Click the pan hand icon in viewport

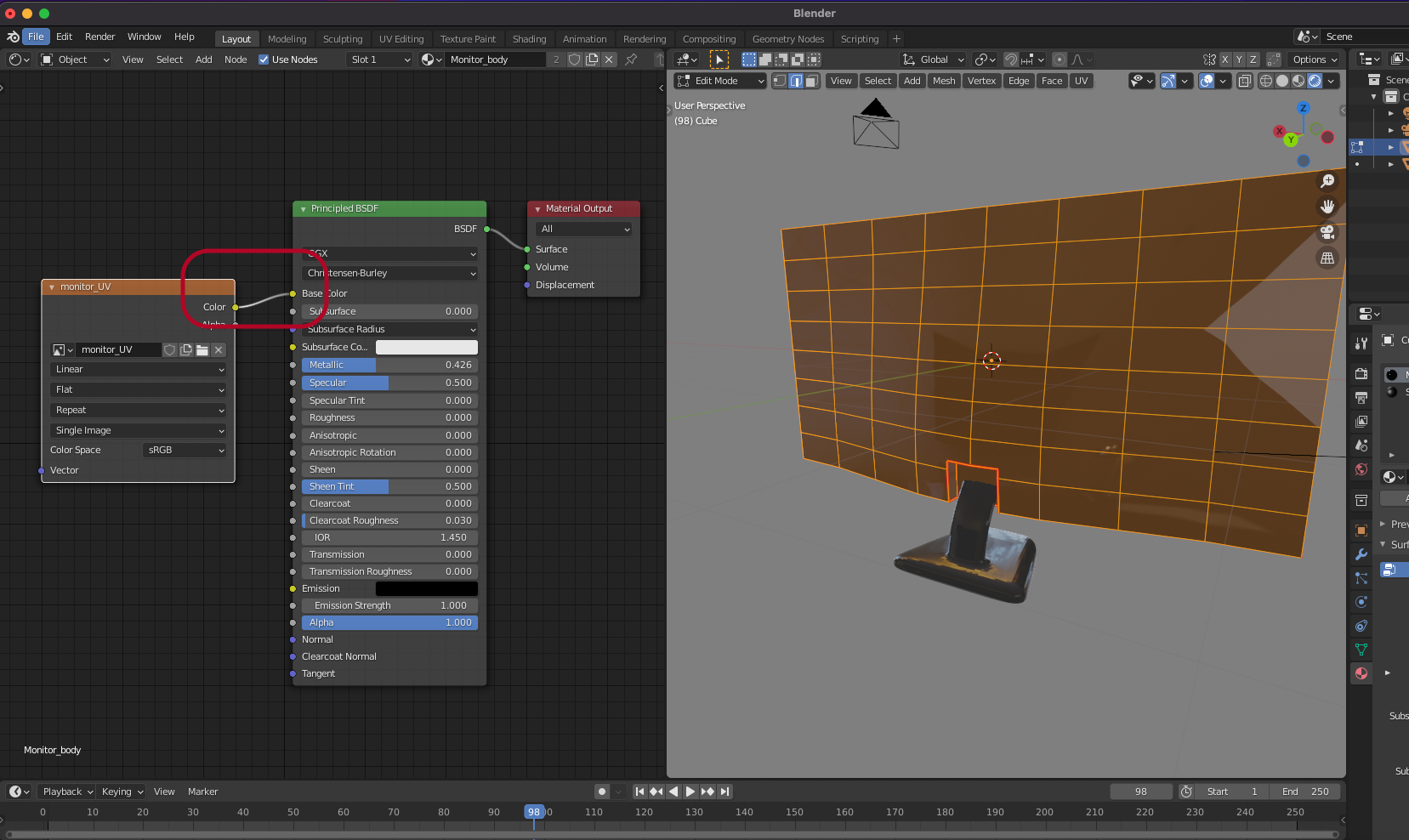click(1327, 207)
